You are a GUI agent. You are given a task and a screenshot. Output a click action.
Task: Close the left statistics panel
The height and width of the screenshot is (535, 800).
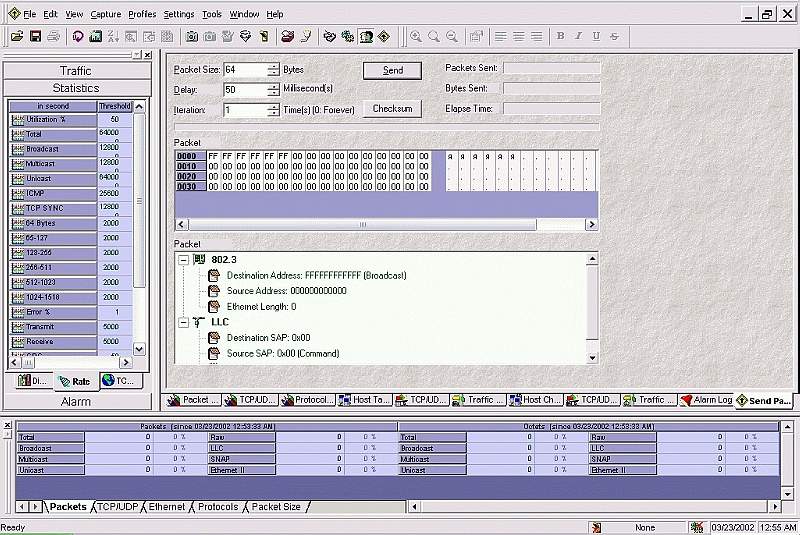coord(147,55)
